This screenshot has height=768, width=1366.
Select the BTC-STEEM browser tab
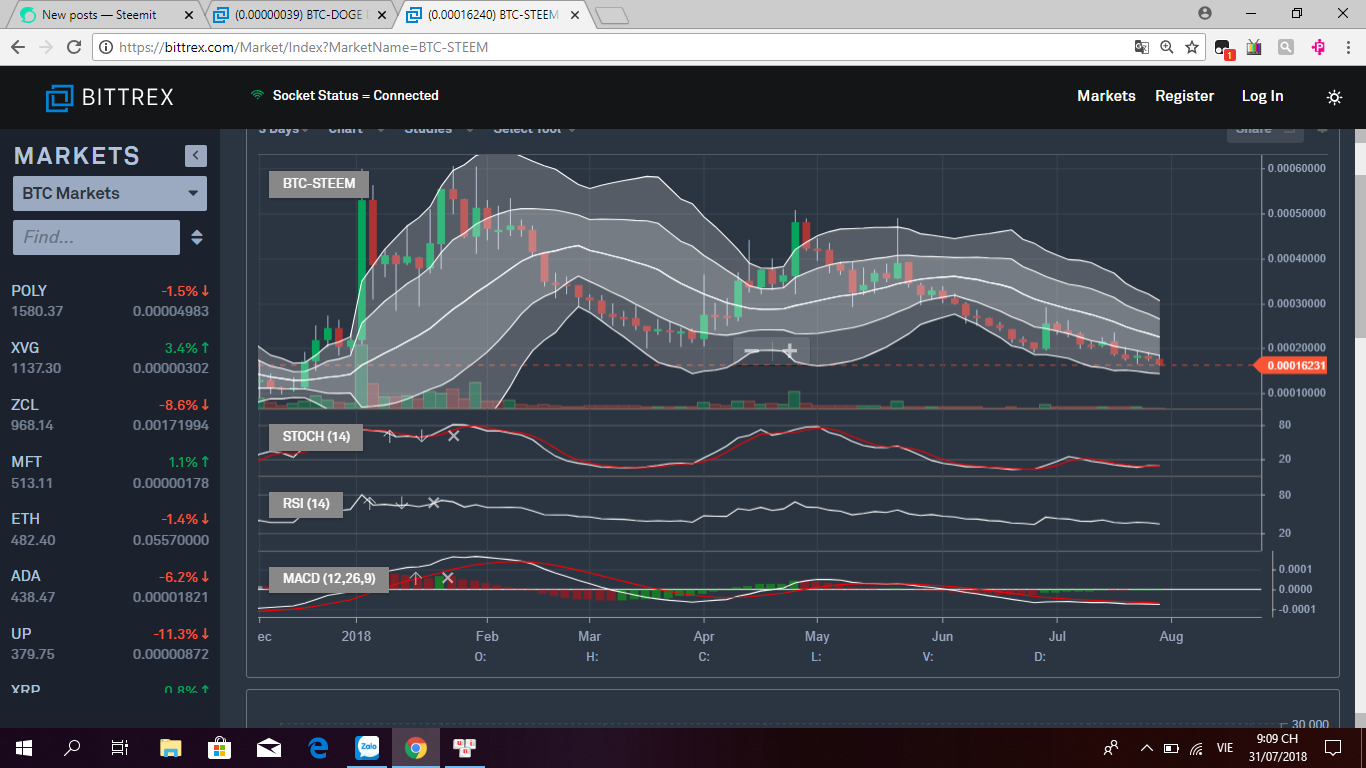(490, 15)
